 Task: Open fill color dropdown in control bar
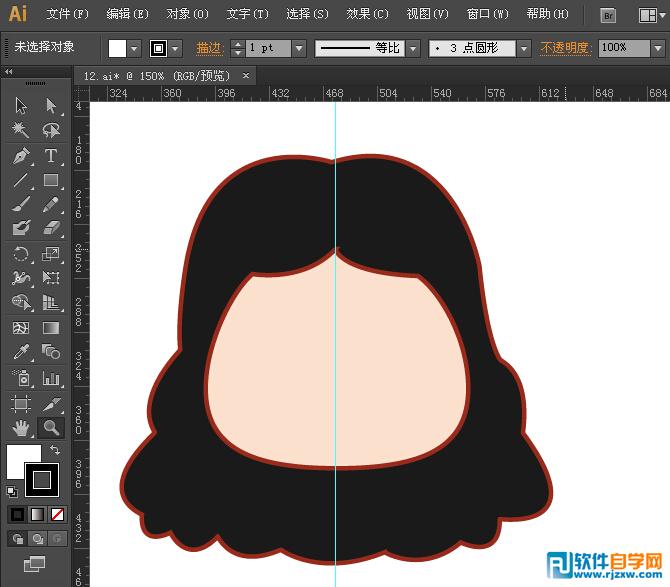(134, 49)
